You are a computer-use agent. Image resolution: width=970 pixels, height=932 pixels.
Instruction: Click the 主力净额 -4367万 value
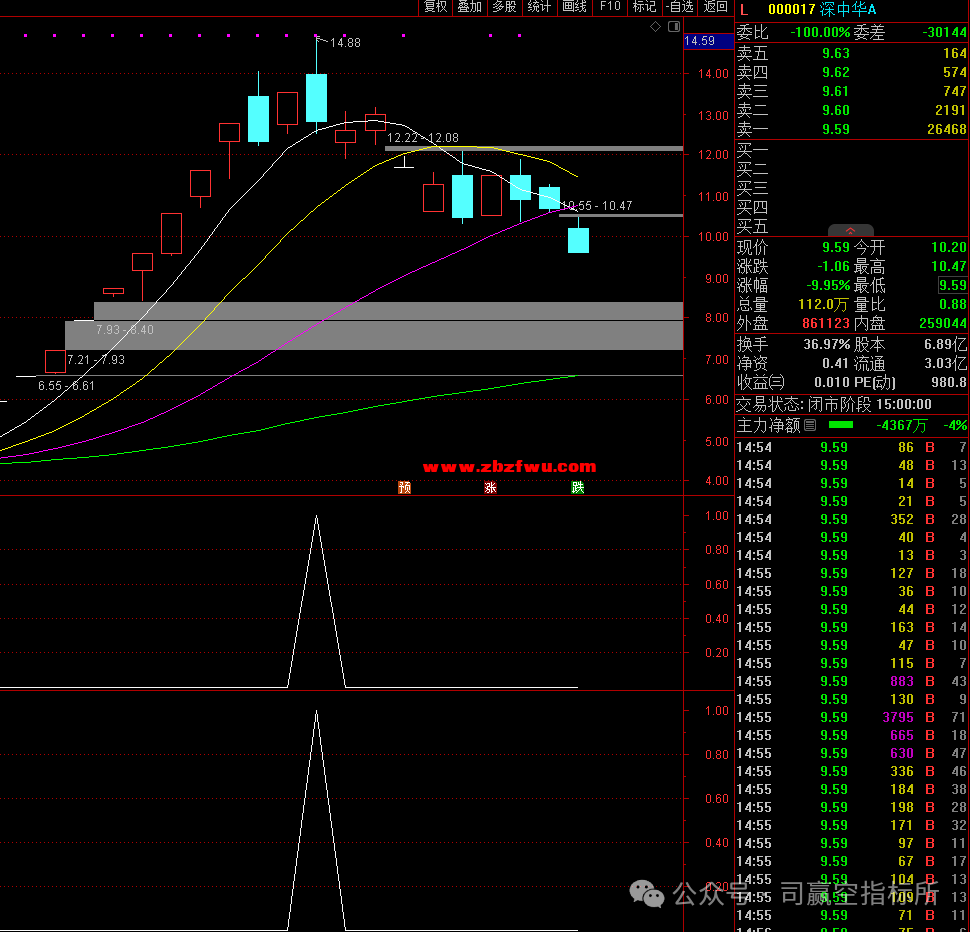[901, 425]
